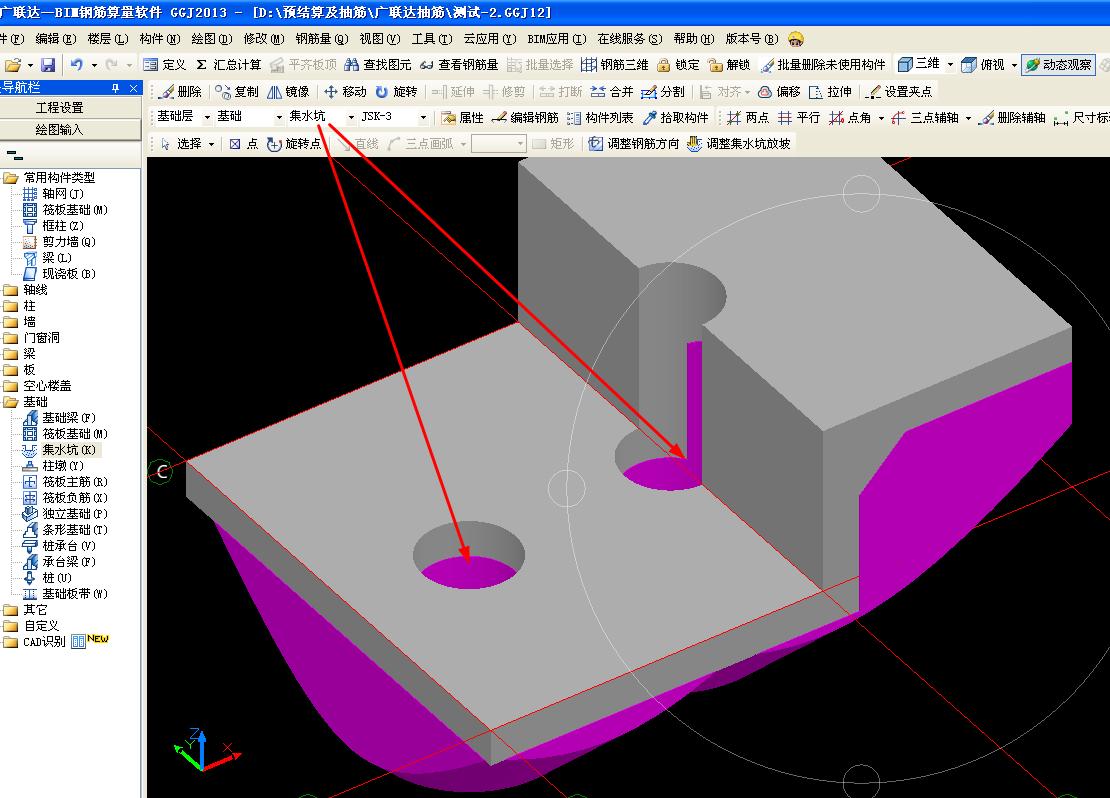The width and height of the screenshot is (1110, 798).
Task: Click the 解锁 unlock icon
Action: coord(729,65)
